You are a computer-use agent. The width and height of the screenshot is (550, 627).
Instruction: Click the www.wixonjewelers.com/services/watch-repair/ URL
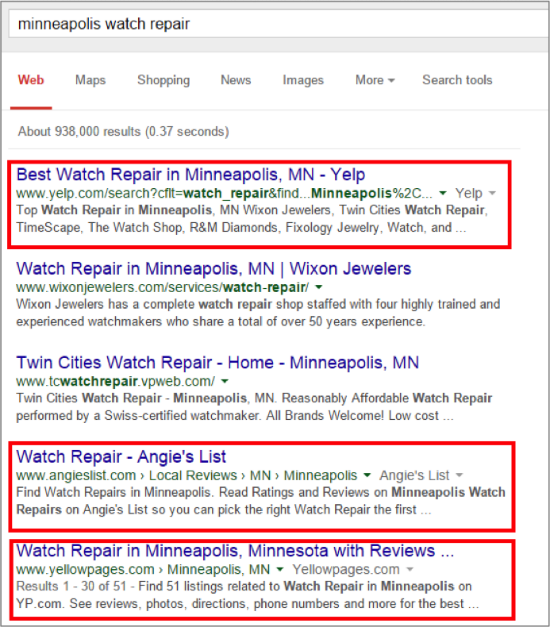coord(162,288)
